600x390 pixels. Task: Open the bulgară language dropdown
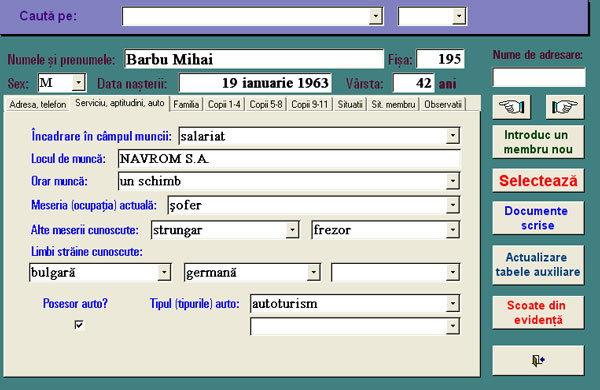pyautogui.click(x=164, y=272)
